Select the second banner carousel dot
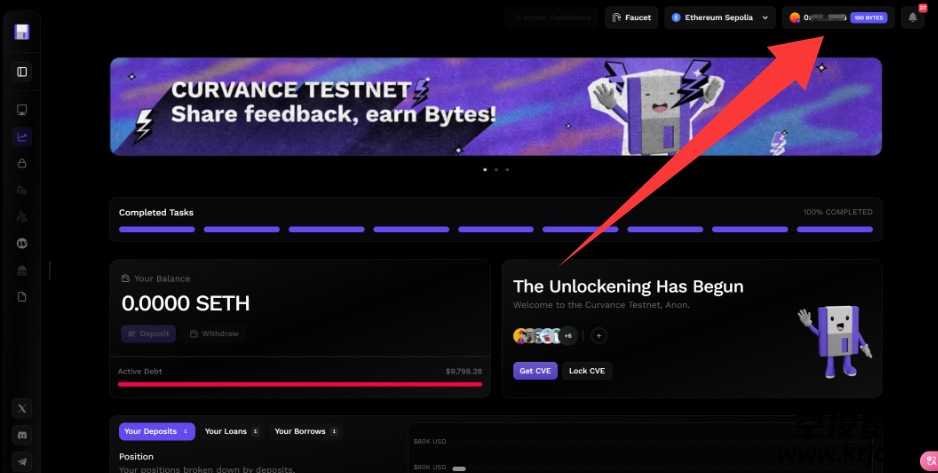 click(x=496, y=169)
